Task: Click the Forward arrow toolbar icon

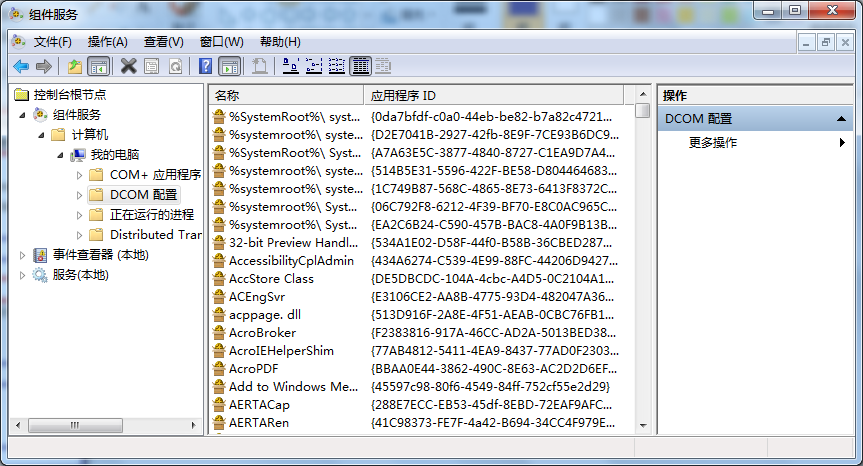Action: pos(43,67)
